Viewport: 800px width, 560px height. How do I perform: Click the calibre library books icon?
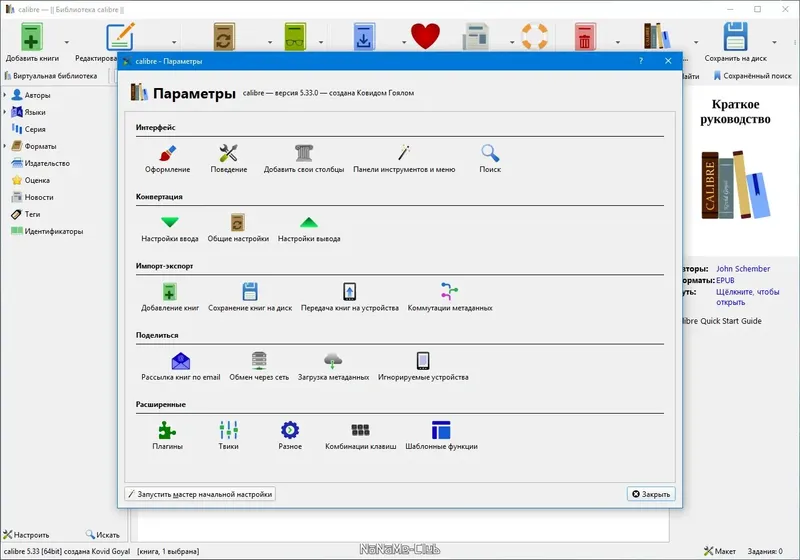(657, 36)
